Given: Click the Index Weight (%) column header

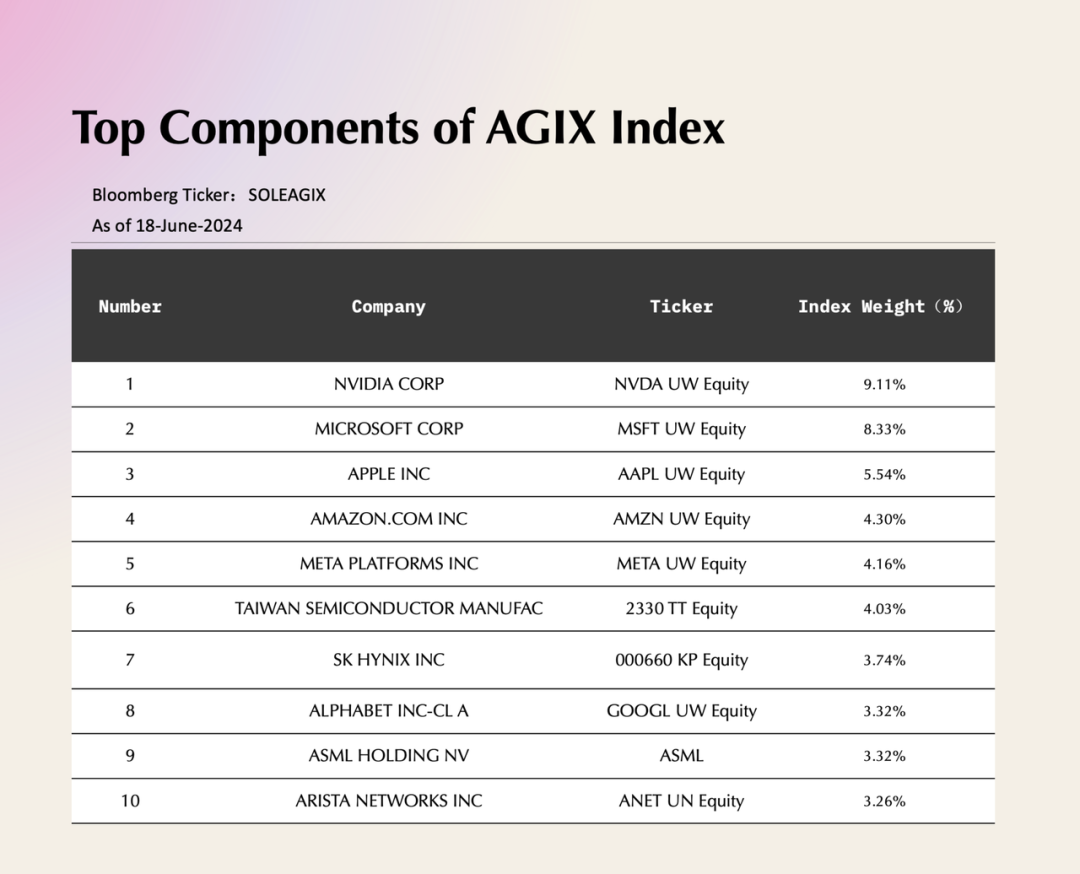Looking at the screenshot, I should 880,306.
